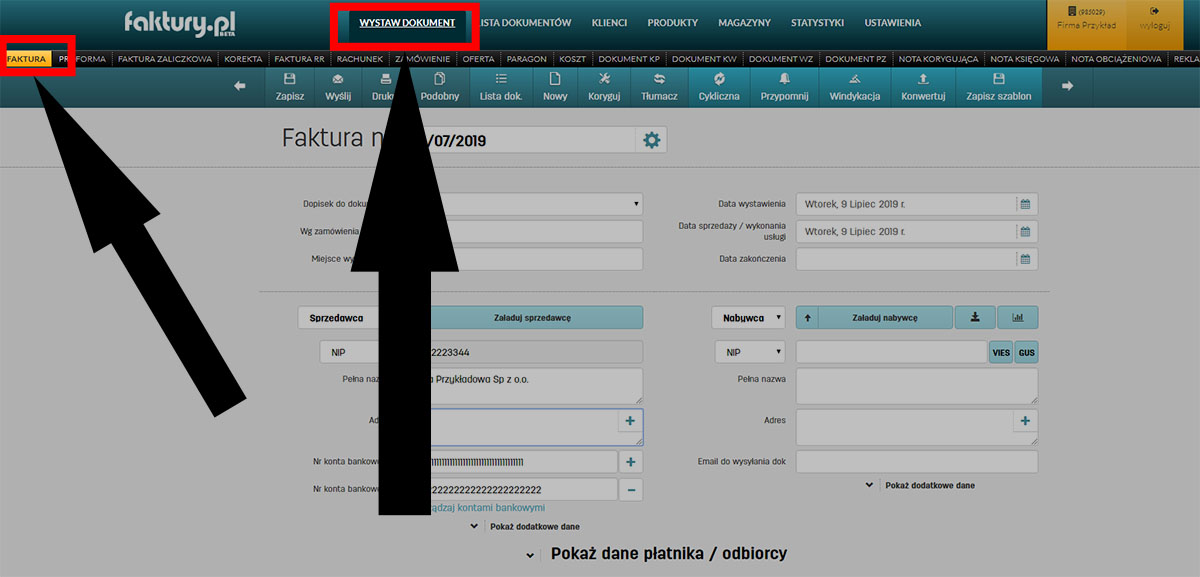This screenshot has width=1200, height=577.
Task: Open the Nabywca type dropdown
Action: click(x=748, y=317)
